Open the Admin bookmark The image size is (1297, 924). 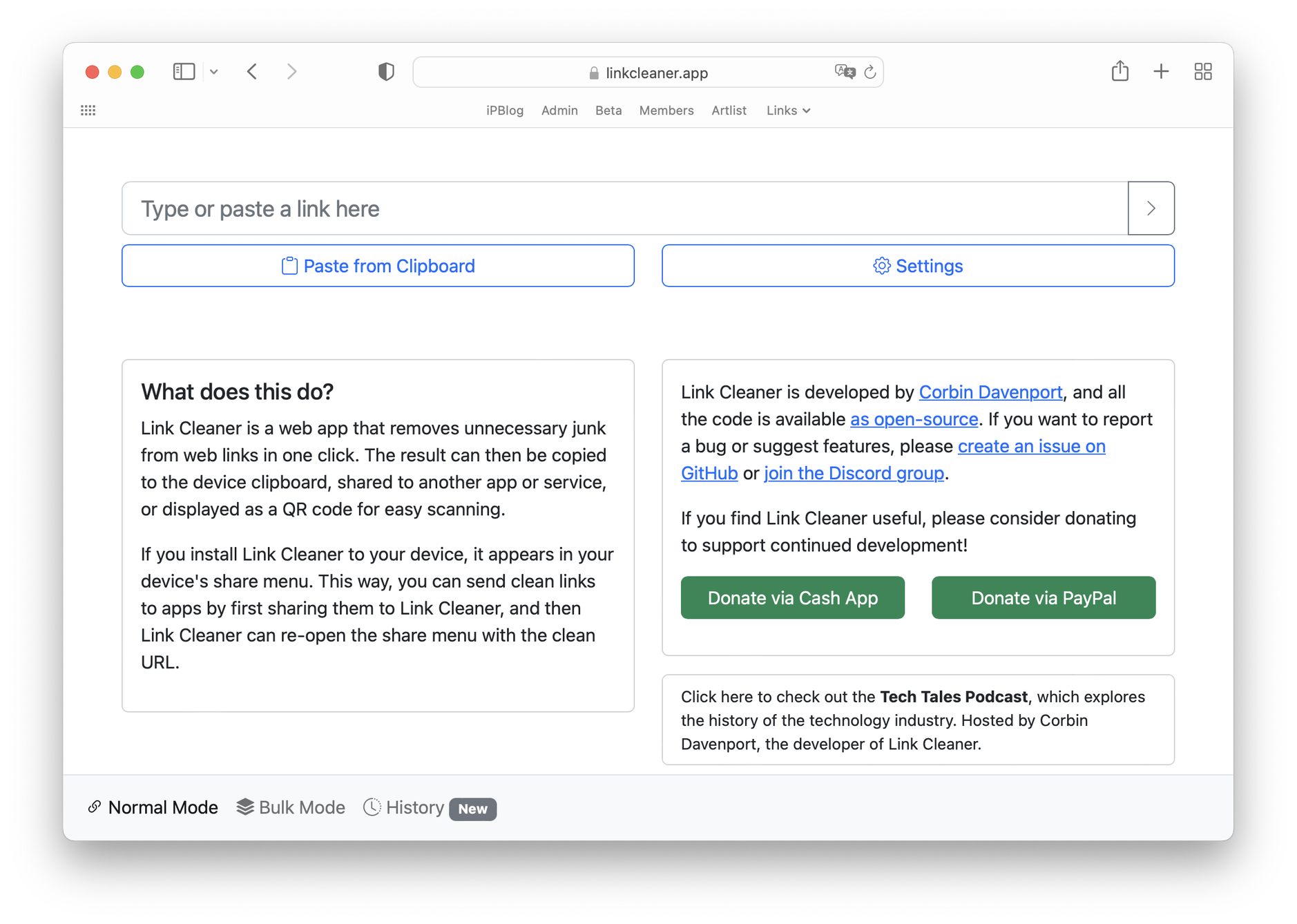coord(559,110)
